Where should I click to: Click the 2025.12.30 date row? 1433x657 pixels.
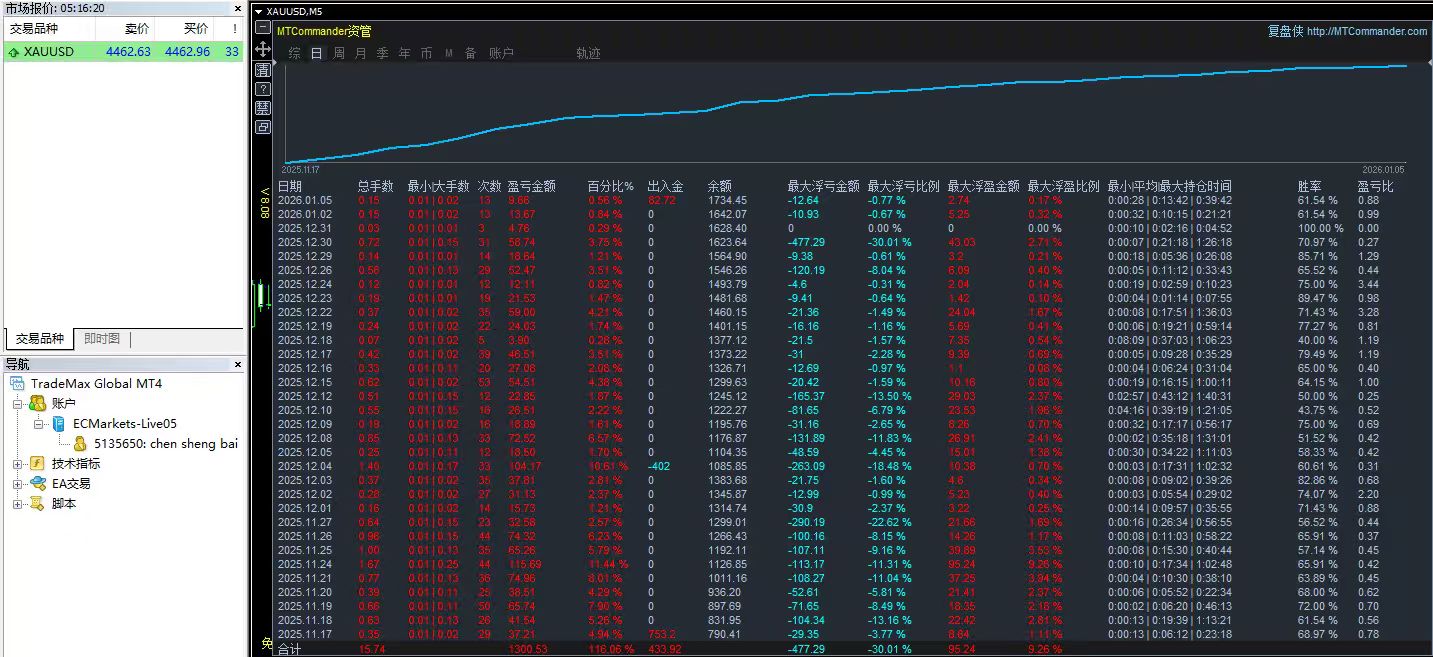(304, 242)
